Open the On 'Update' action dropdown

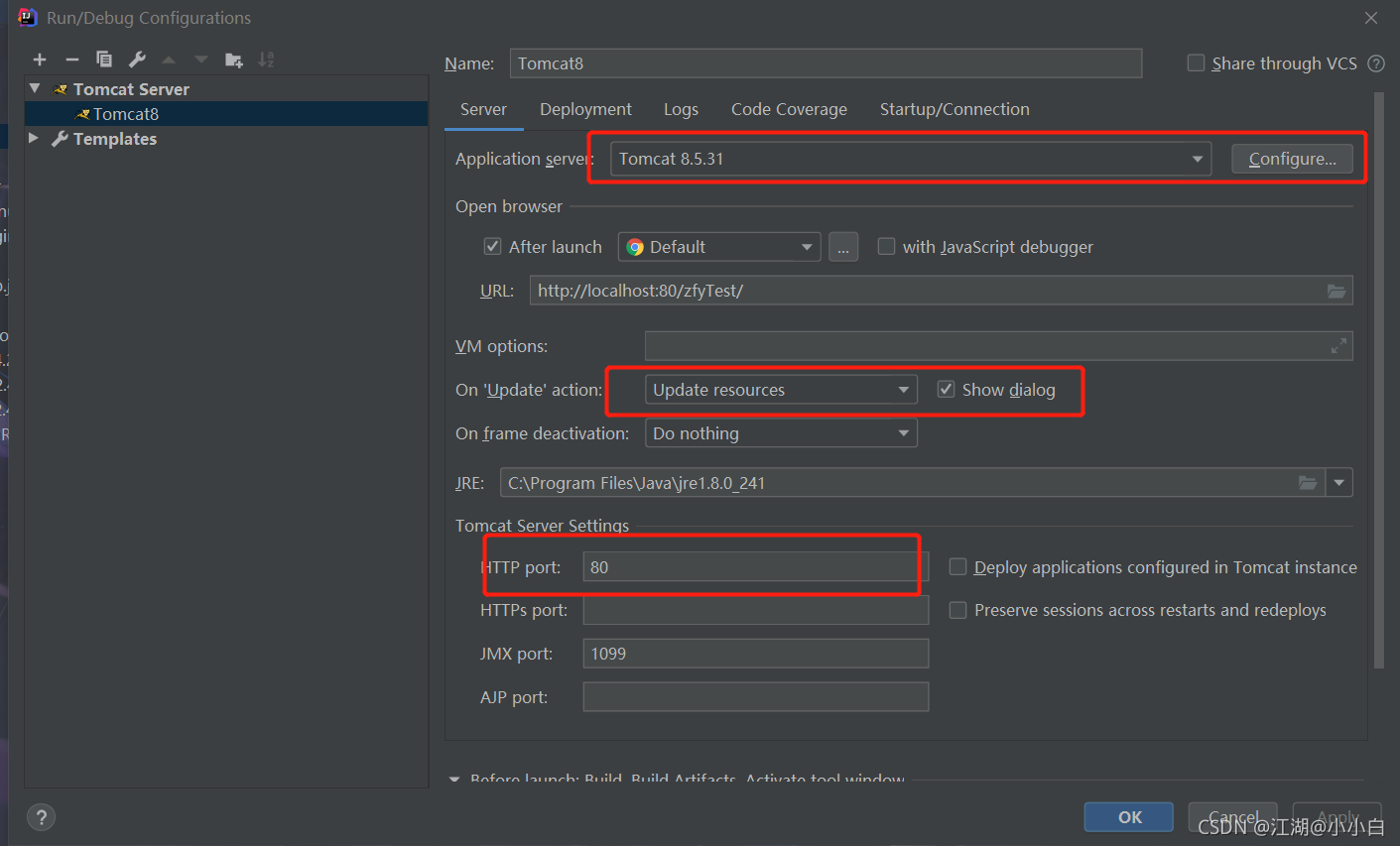click(781, 390)
